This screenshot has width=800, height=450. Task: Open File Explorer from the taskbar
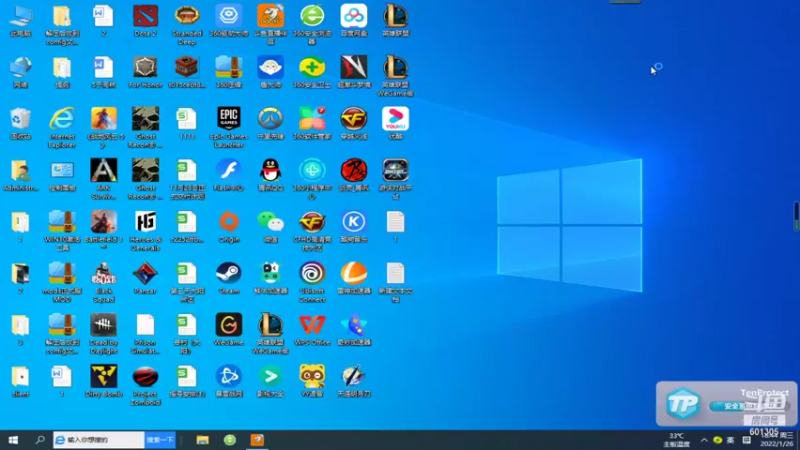click(203, 440)
